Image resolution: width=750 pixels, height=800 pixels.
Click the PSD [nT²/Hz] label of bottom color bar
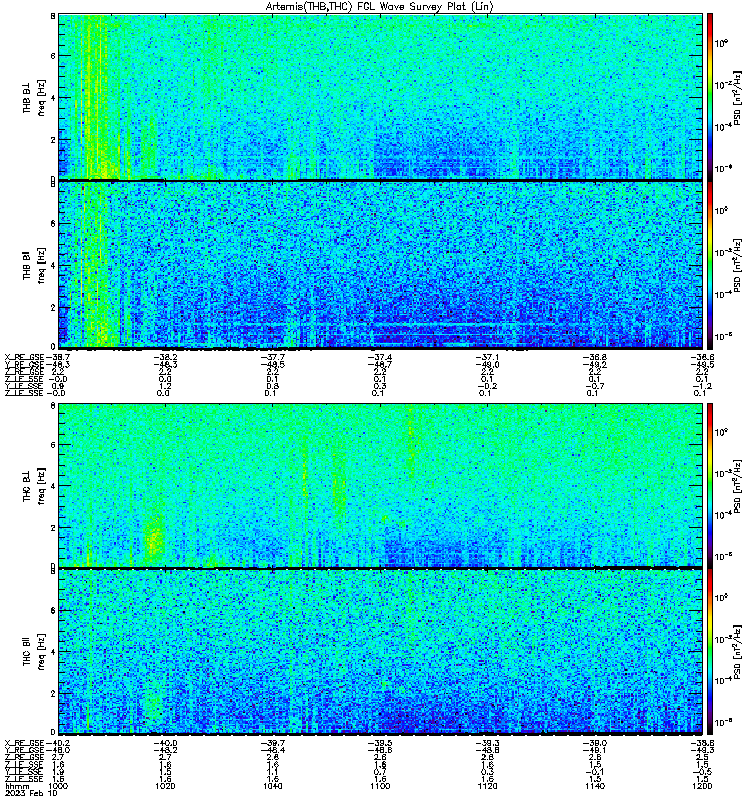coord(737,652)
